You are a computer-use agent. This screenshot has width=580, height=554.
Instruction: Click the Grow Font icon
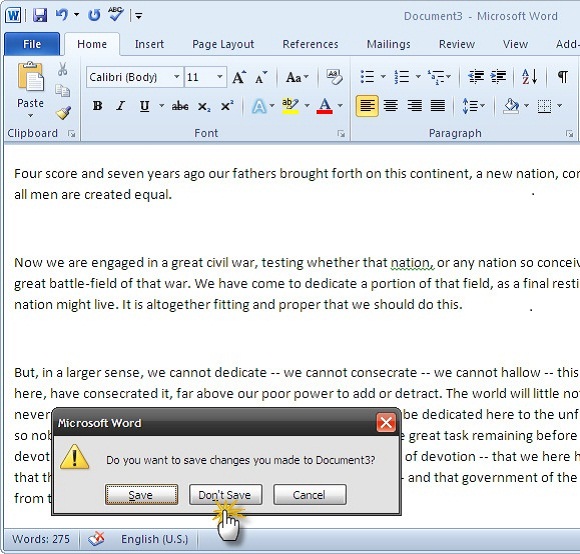239,77
